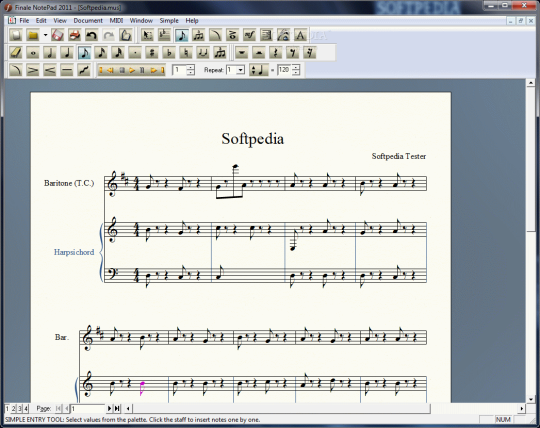Open the Document menu

[x=88, y=21]
